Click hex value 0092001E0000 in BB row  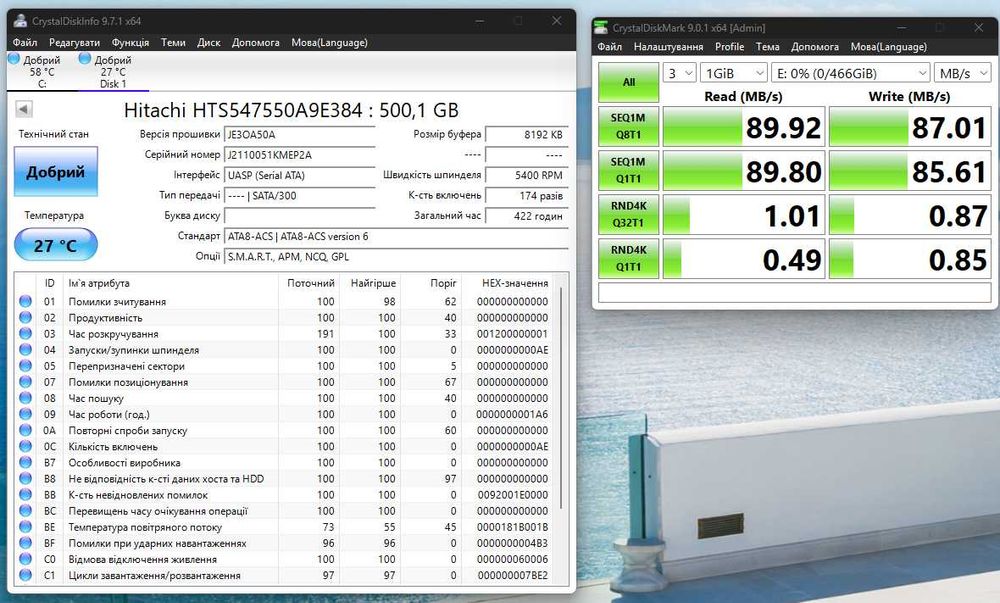(x=512, y=495)
